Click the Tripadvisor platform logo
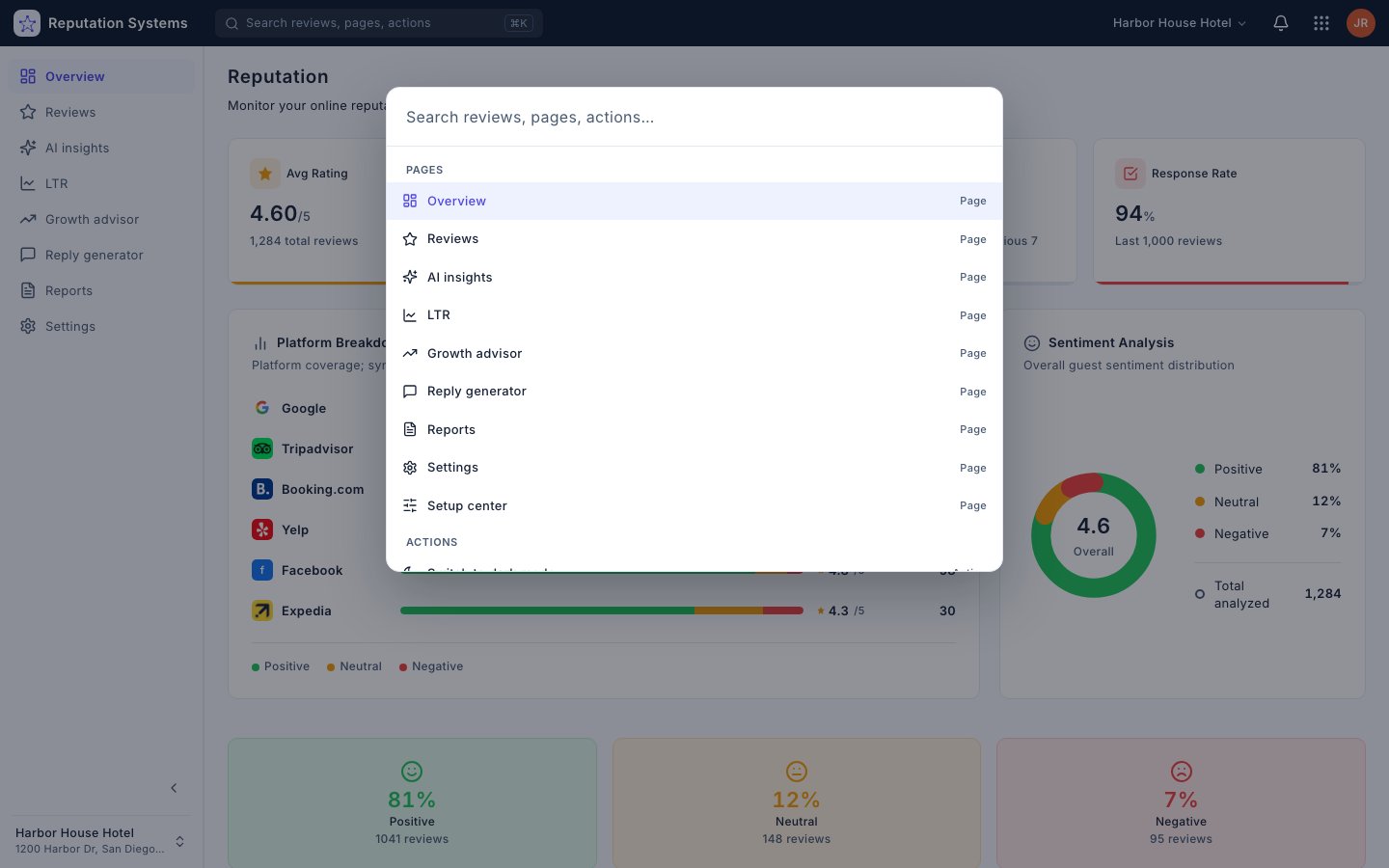Screen dimensions: 1389x868 (x=262, y=448)
